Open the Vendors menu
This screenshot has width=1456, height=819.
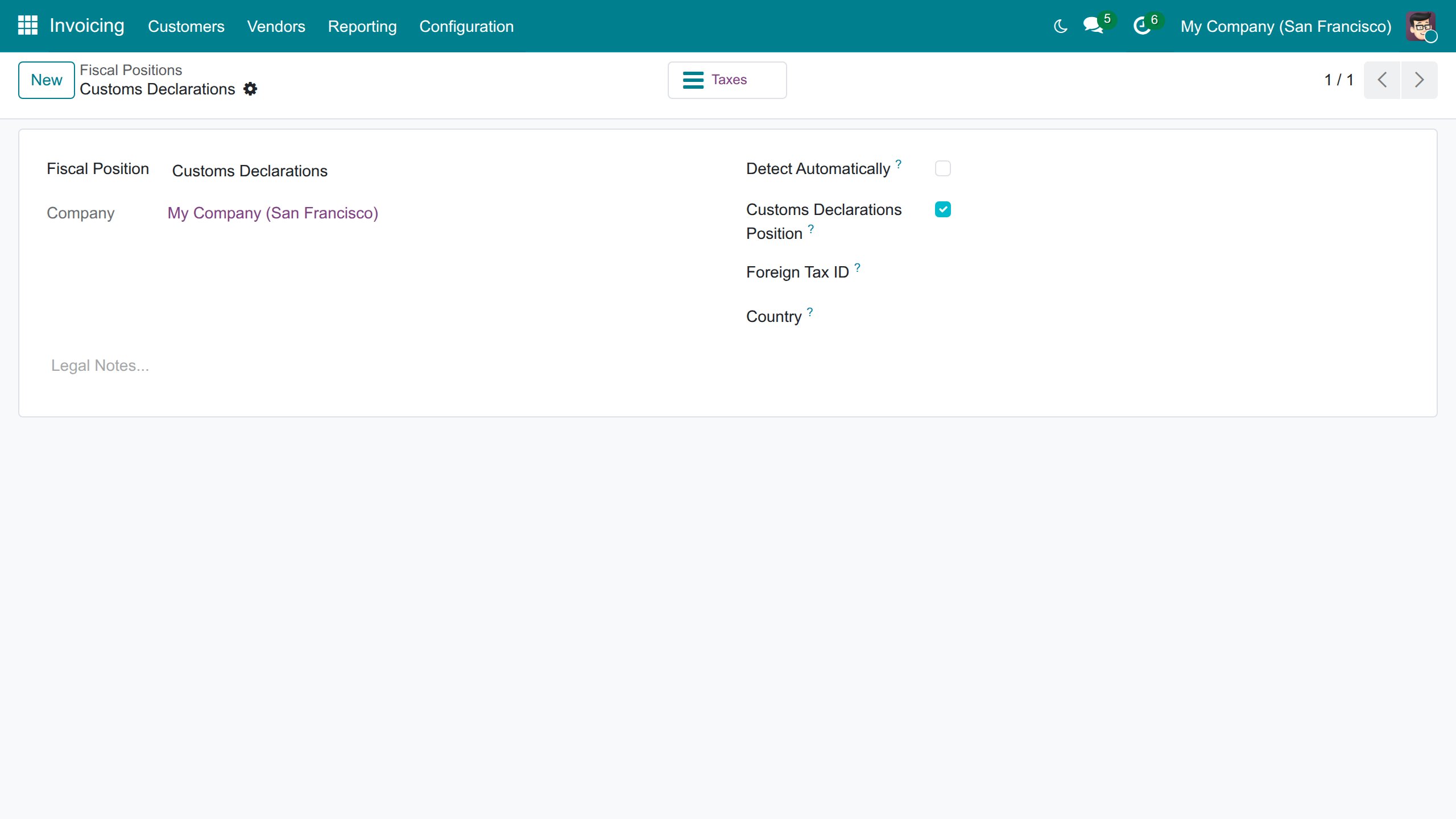(x=276, y=26)
